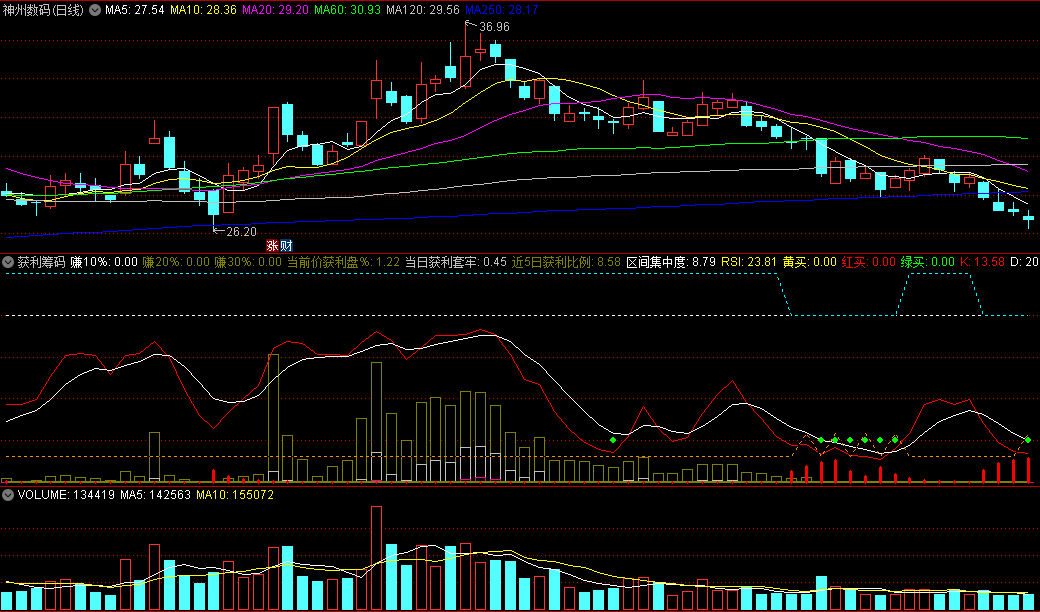Click the volume MA5: 142563 label
1040x612 pixels.
click(155, 495)
